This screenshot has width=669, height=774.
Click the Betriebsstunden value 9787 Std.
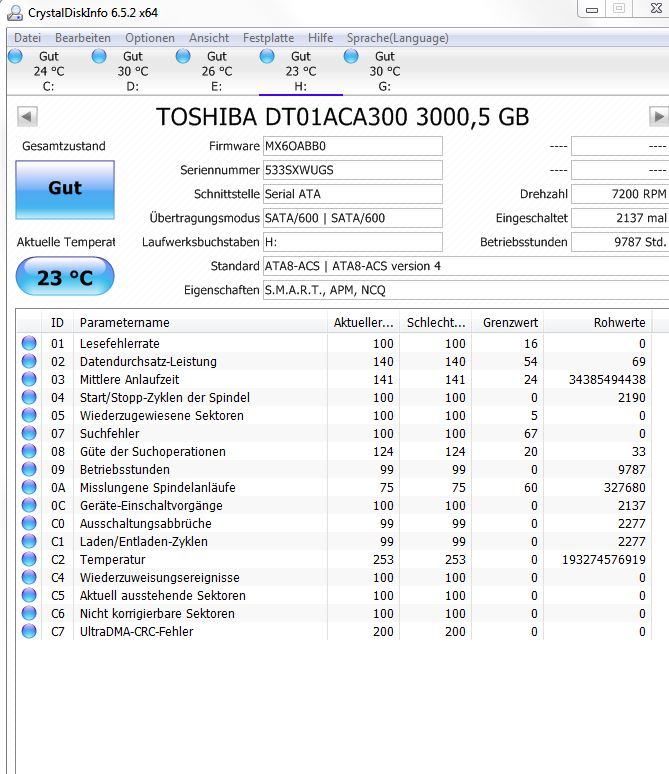click(620, 242)
